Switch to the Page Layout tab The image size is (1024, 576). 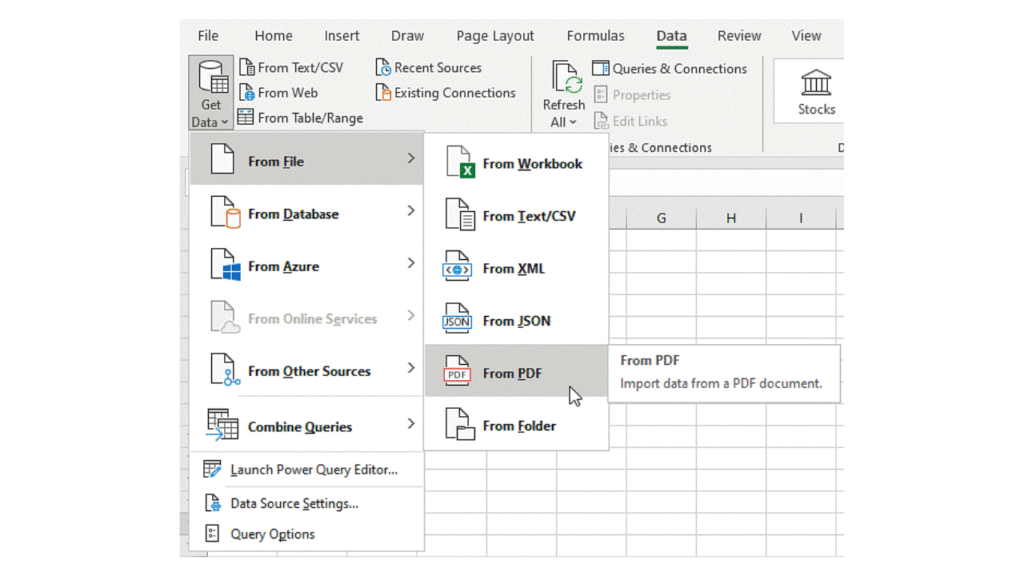click(495, 36)
